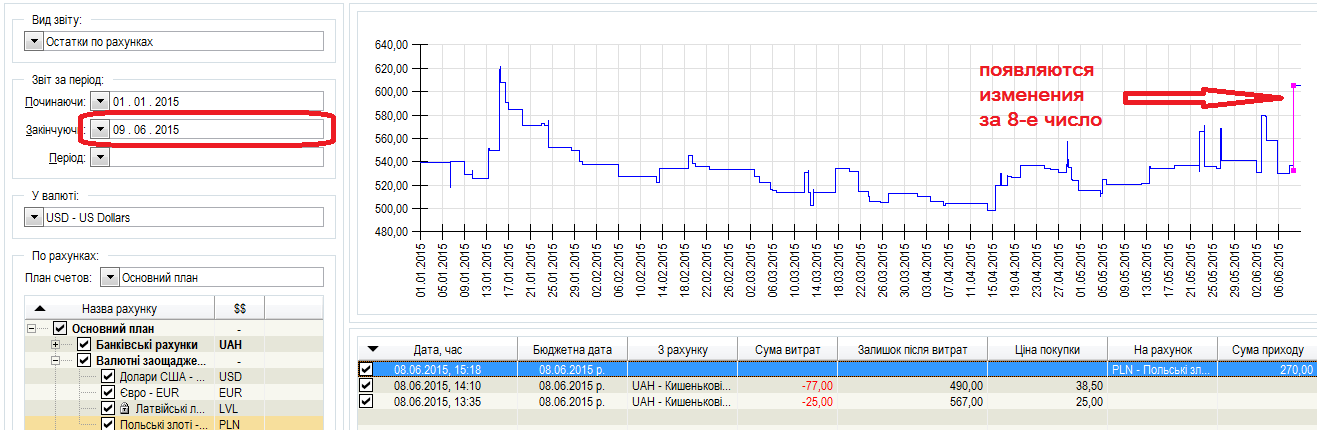Expand the Банківські рахунки tree node

tap(57, 344)
